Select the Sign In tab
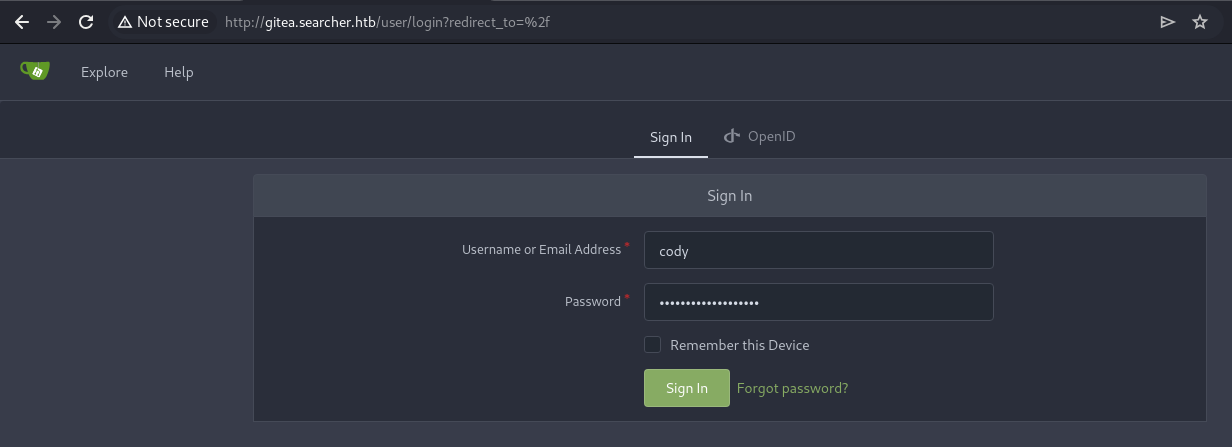 [671, 137]
